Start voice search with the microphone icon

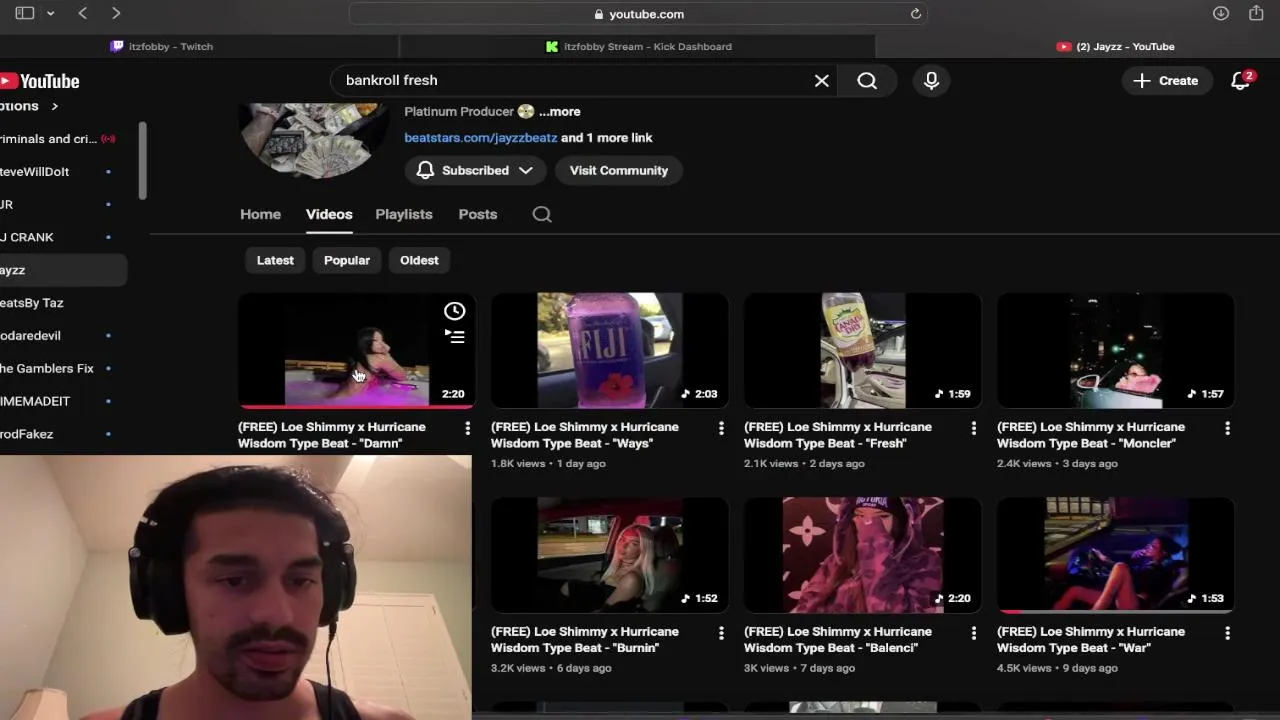click(931, 81)
